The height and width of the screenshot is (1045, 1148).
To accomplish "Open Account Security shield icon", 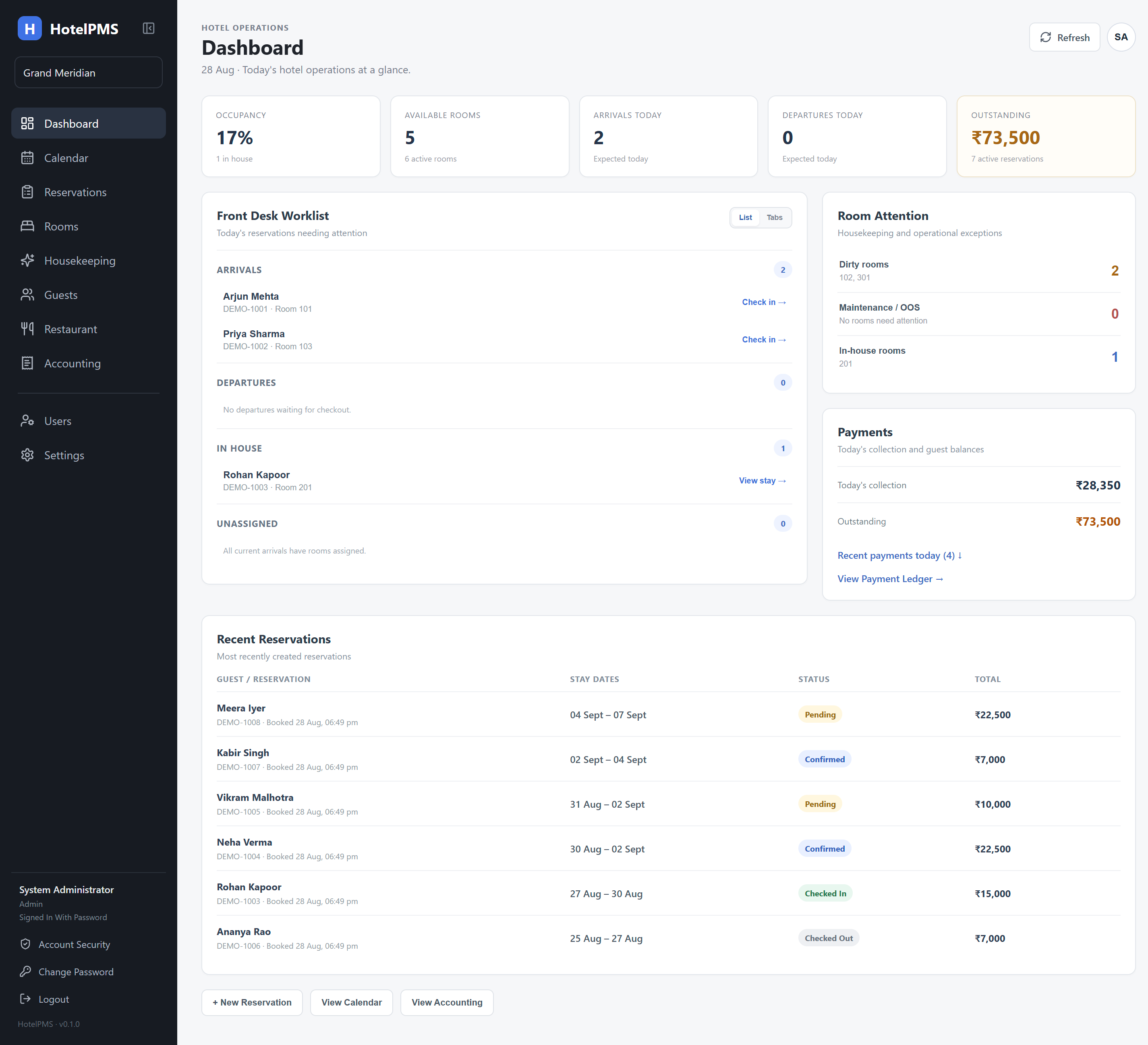I will (25, 944).
